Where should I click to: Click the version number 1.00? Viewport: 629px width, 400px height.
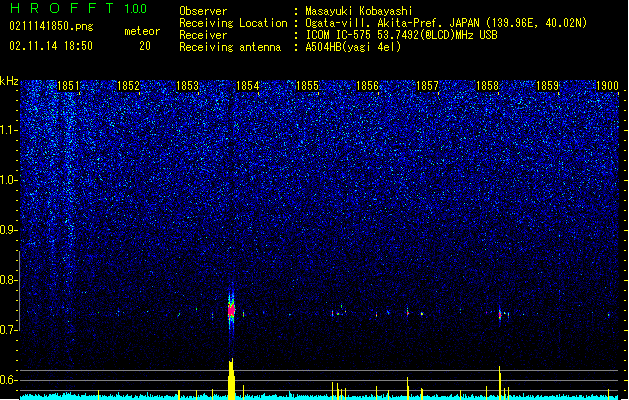pos(135,9)
